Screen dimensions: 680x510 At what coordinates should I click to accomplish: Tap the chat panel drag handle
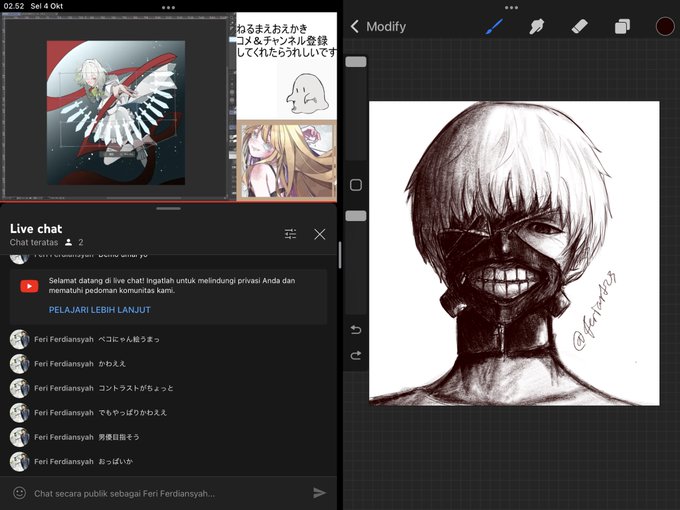[168, 209]
